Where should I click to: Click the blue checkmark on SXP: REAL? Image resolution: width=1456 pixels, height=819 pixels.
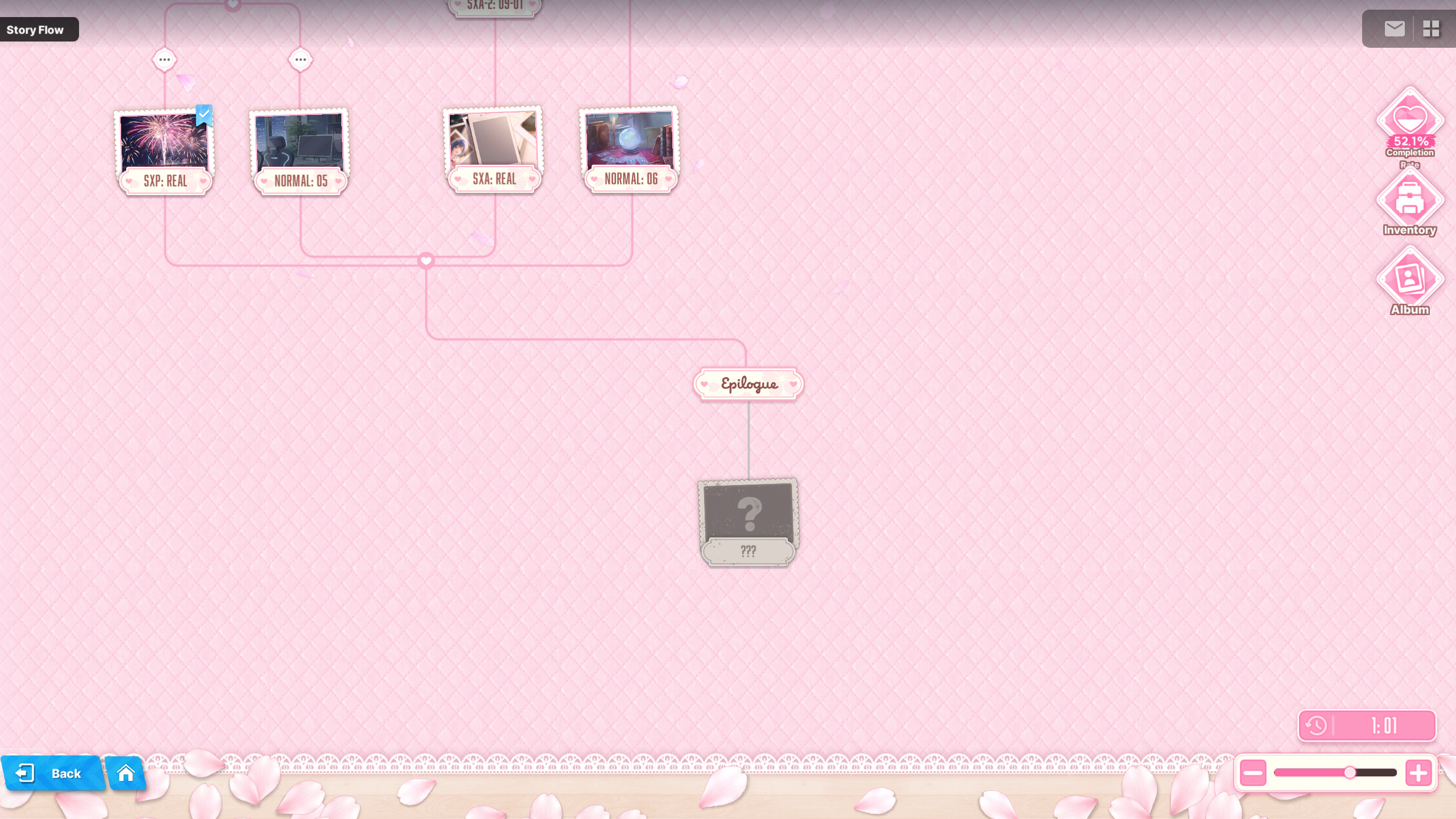(x=204, y=114)
